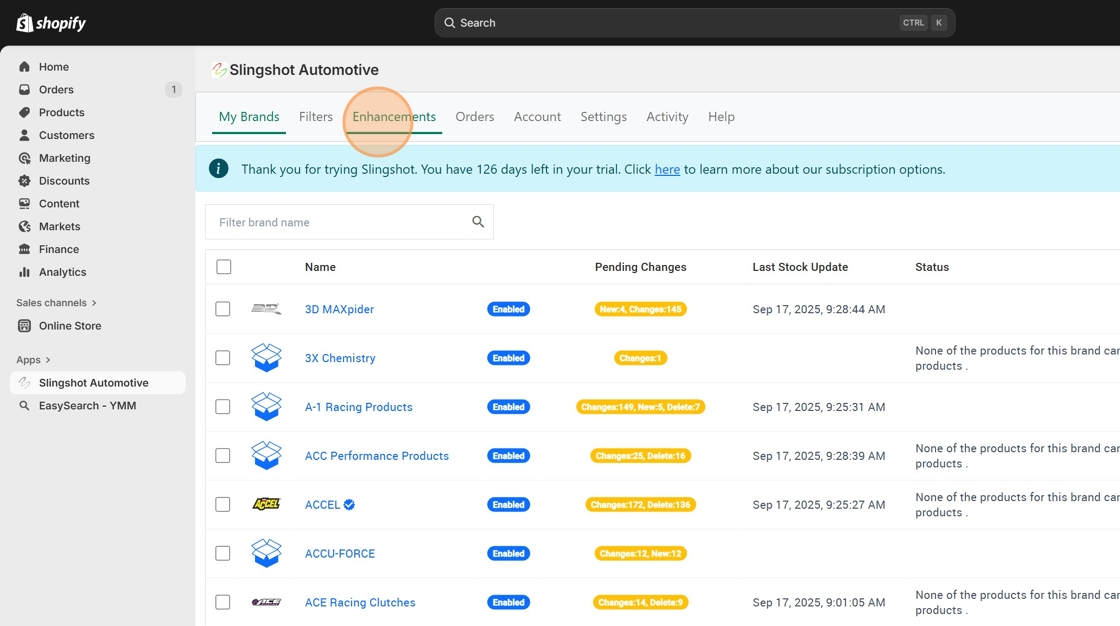Click the Slingshot Automotive app icon in sidebar
The width and height of the screenshot is (1120, 626).
24,383
